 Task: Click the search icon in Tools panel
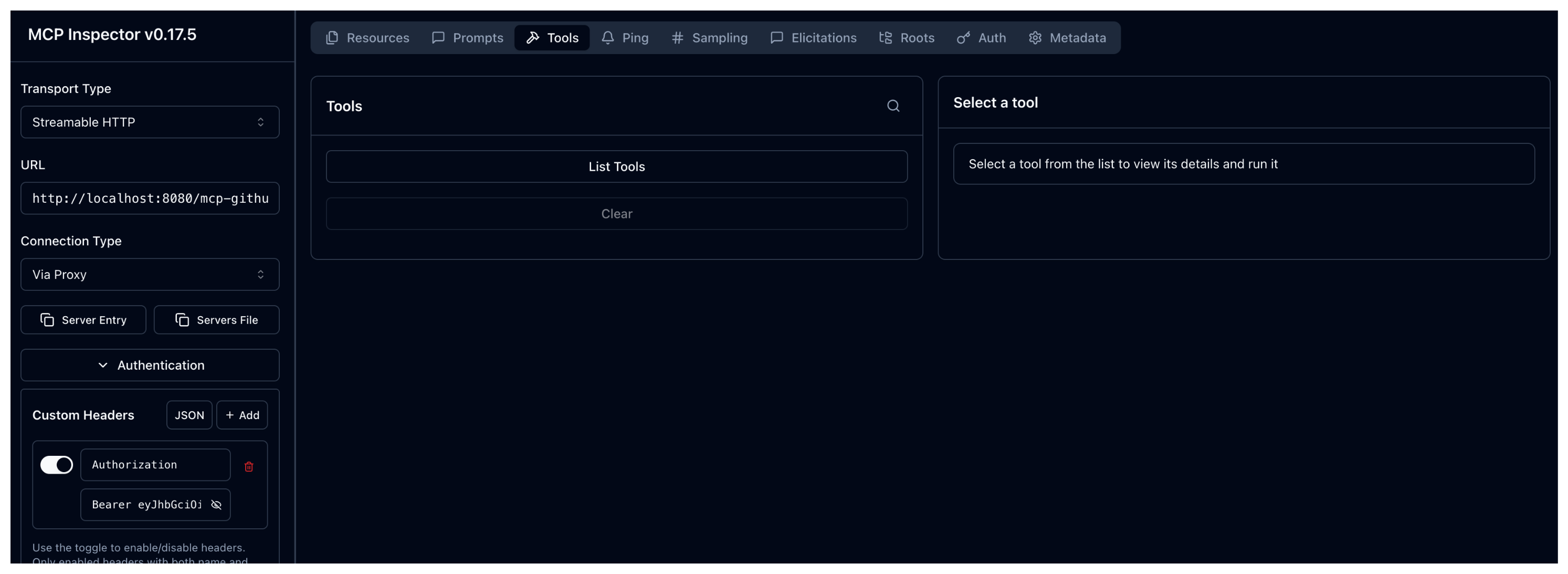[892, 106]
